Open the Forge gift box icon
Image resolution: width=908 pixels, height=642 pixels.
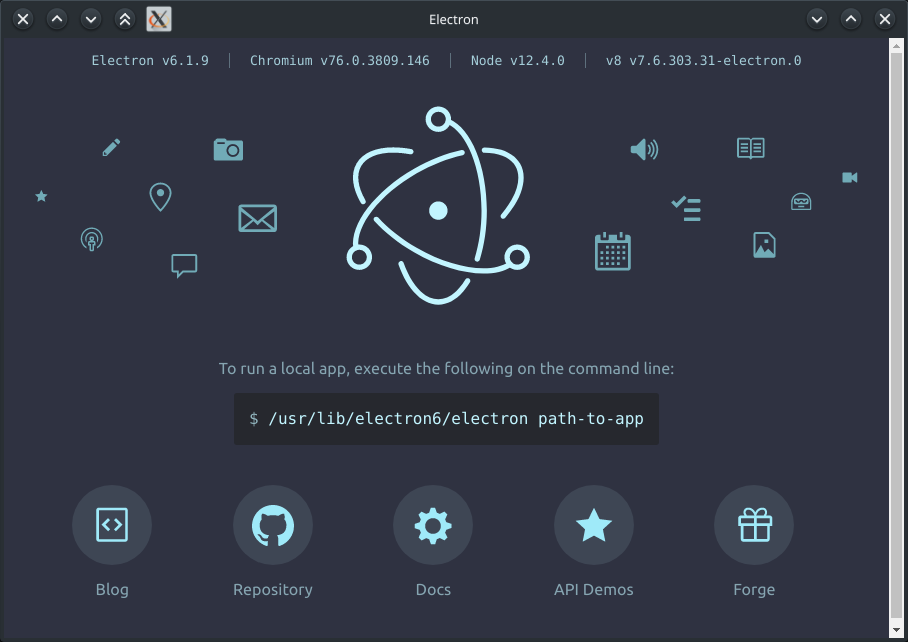754,524
